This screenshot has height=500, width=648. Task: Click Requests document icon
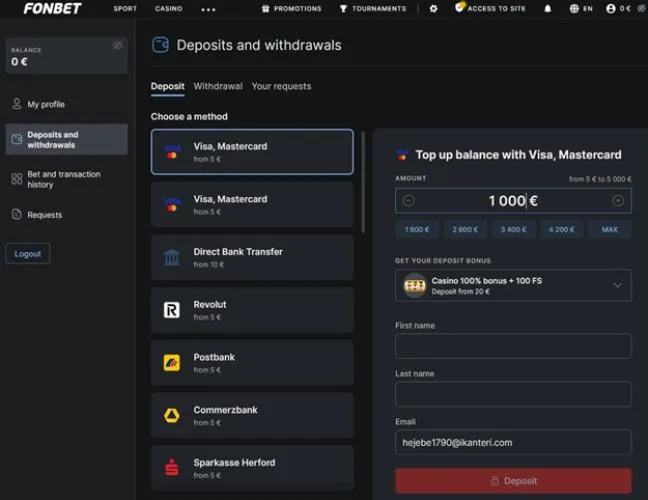(17, 214)
